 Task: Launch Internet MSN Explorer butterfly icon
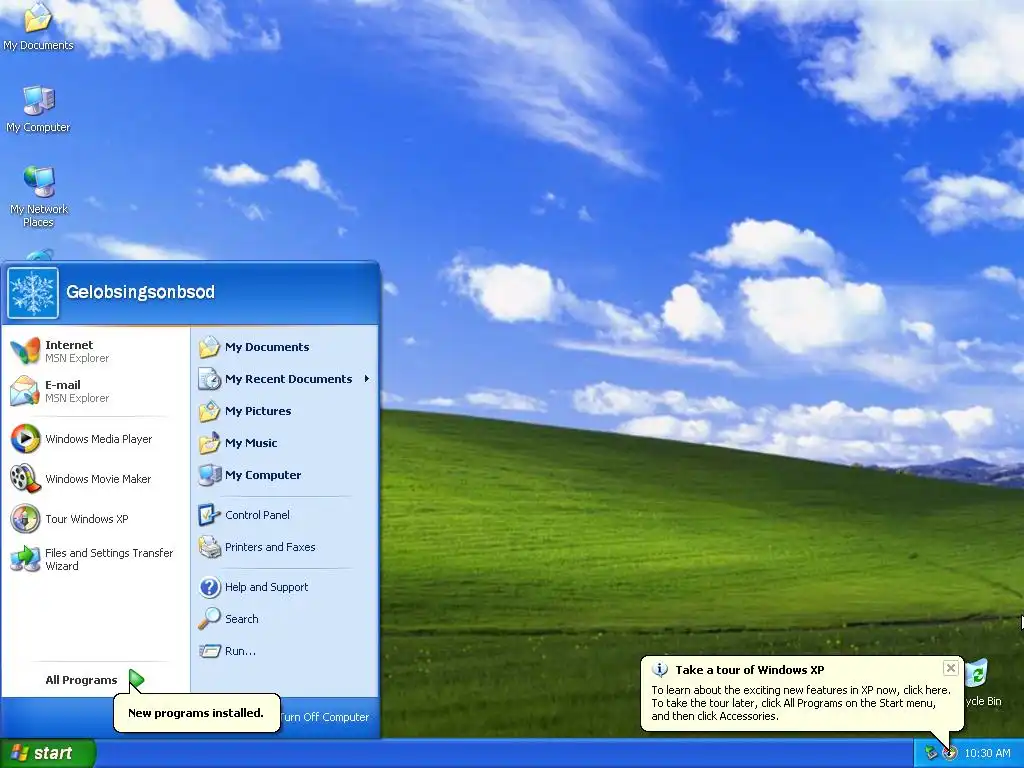[x=25, y=351]
